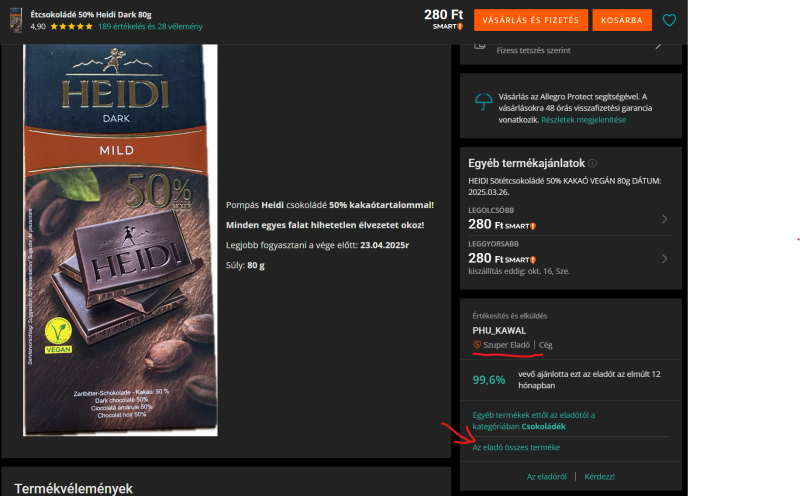The width and height of the screenshot is (800, 496).
Task: Click info icon beside Egyéb termékajánlatok
Action: 592,163
